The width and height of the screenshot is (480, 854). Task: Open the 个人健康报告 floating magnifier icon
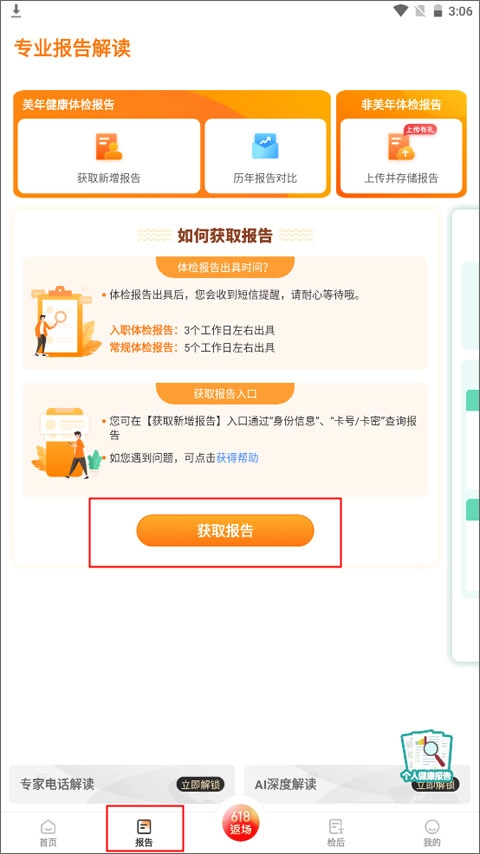pos(427,754)
